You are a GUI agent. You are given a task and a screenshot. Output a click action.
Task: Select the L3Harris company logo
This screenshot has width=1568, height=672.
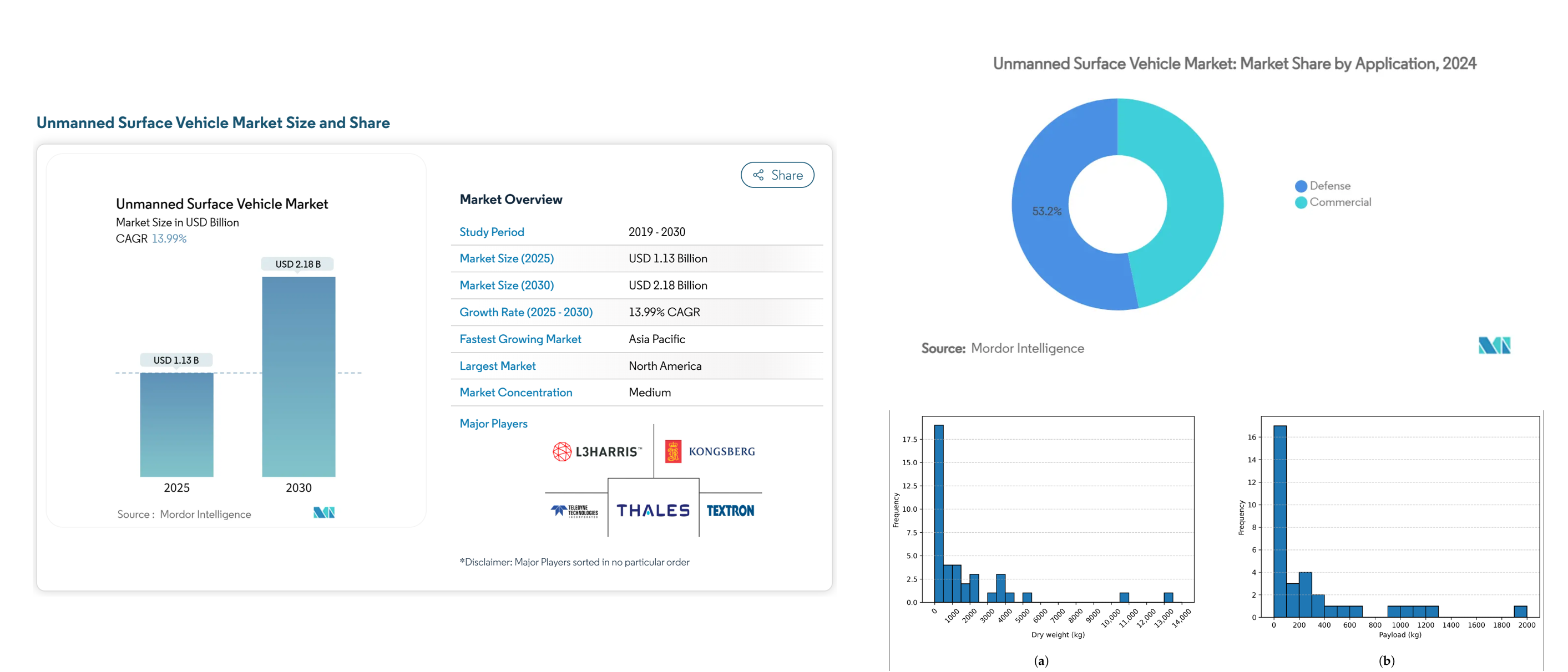click(x=596, y=450)
